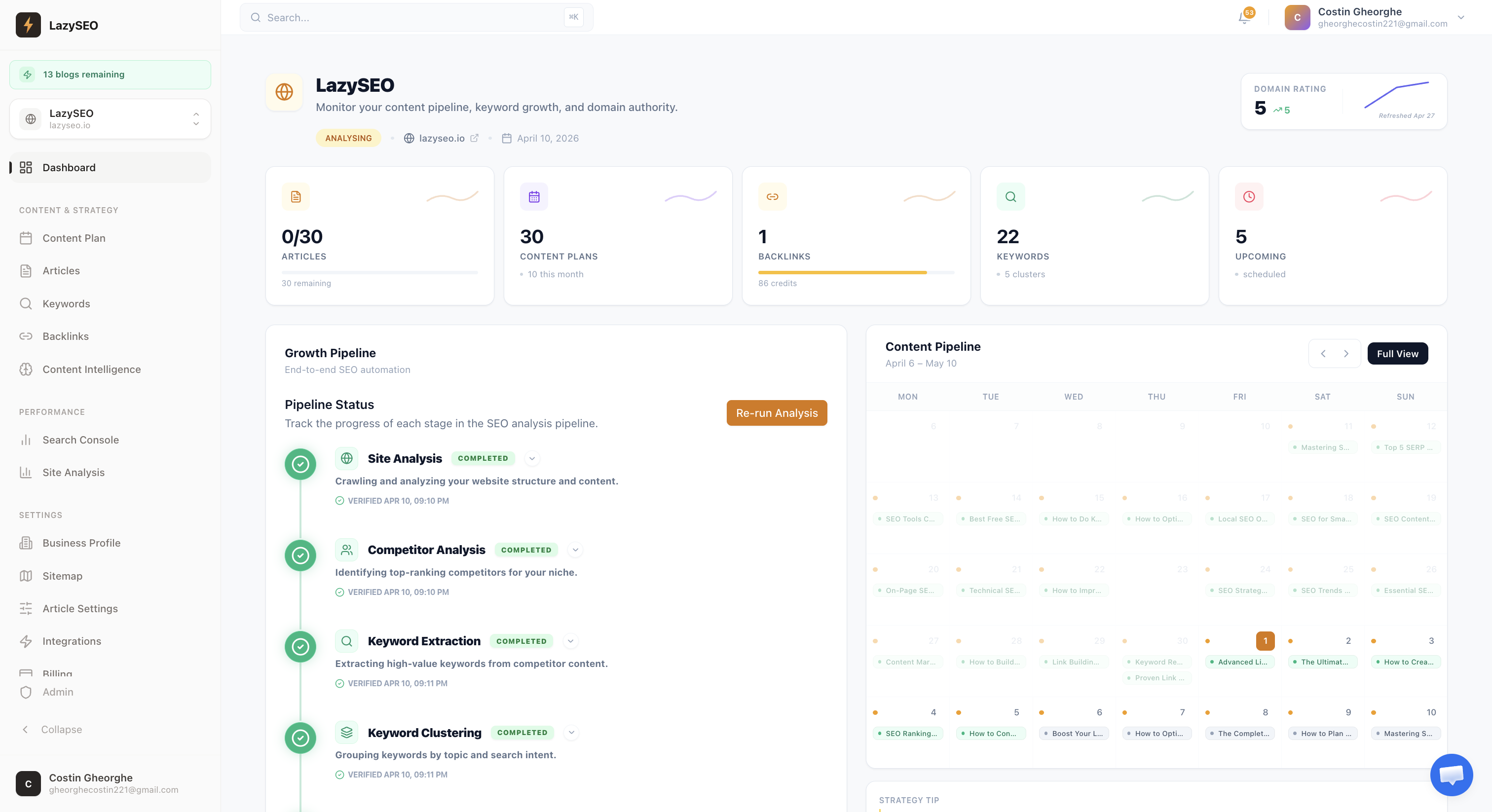Click the green checkmark for Keyword Clustering
Image resolution: width=1492 pixels, height=812 pixels.
(x=300, y=738)
